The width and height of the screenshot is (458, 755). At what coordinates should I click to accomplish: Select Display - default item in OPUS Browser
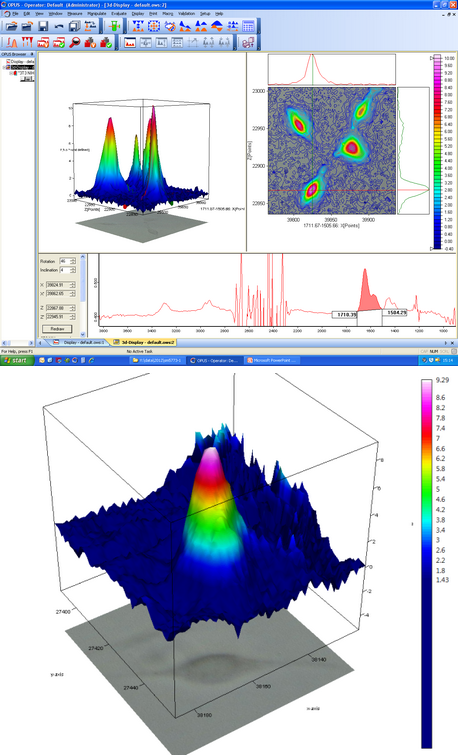coord(22,62)
